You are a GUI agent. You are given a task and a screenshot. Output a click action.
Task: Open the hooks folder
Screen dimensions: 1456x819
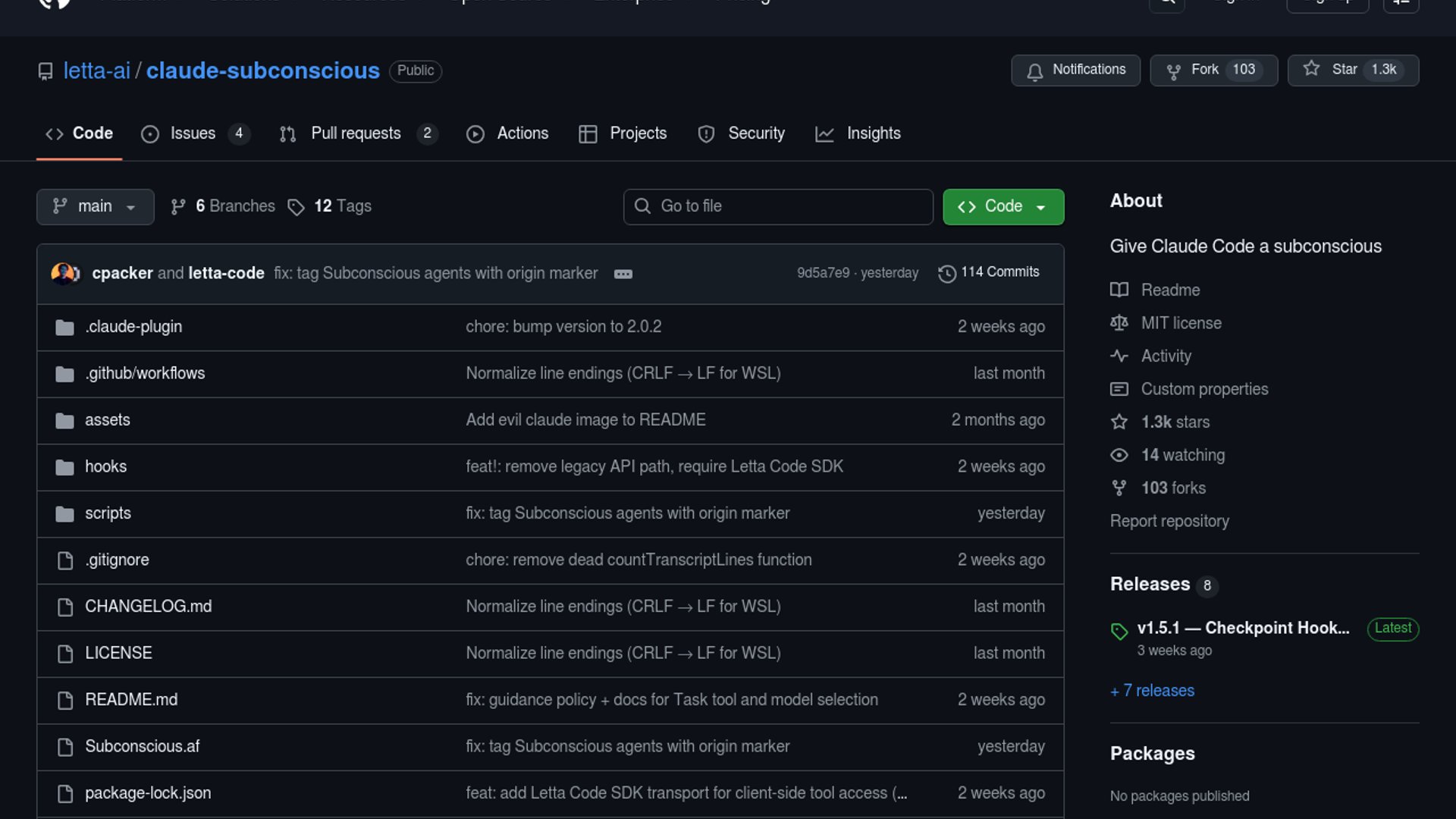pyautogui.click(x=105, y=466)
